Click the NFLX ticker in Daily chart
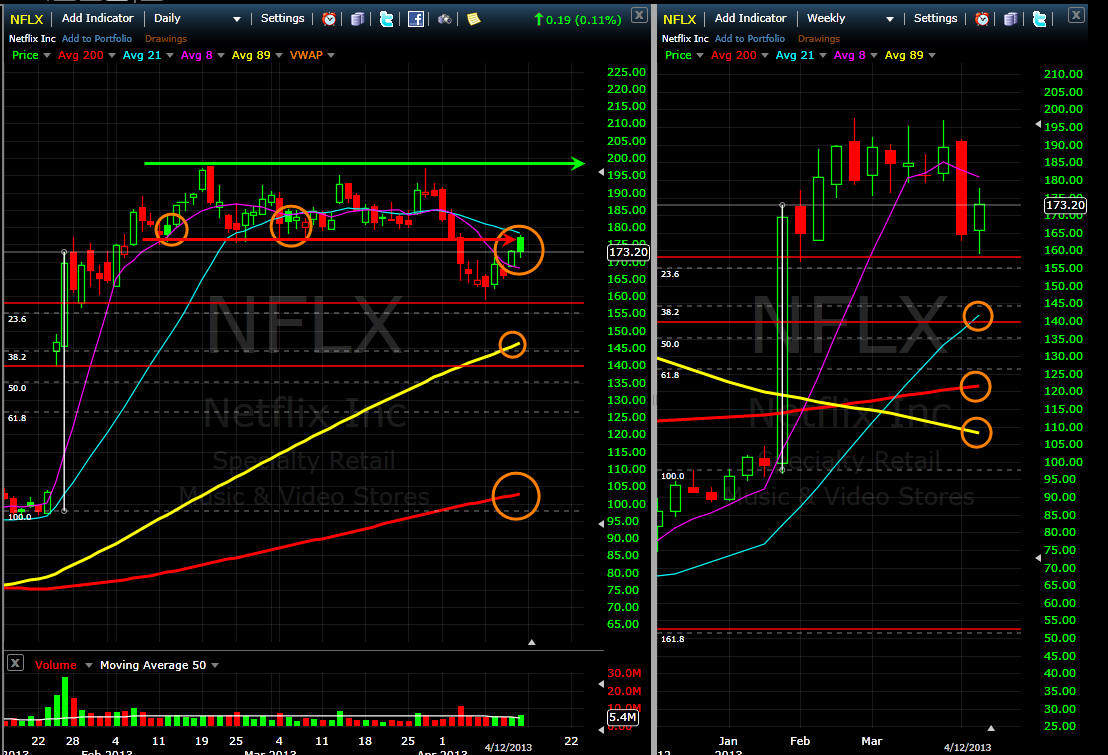 pyautogui.click(x=27, y=19)
